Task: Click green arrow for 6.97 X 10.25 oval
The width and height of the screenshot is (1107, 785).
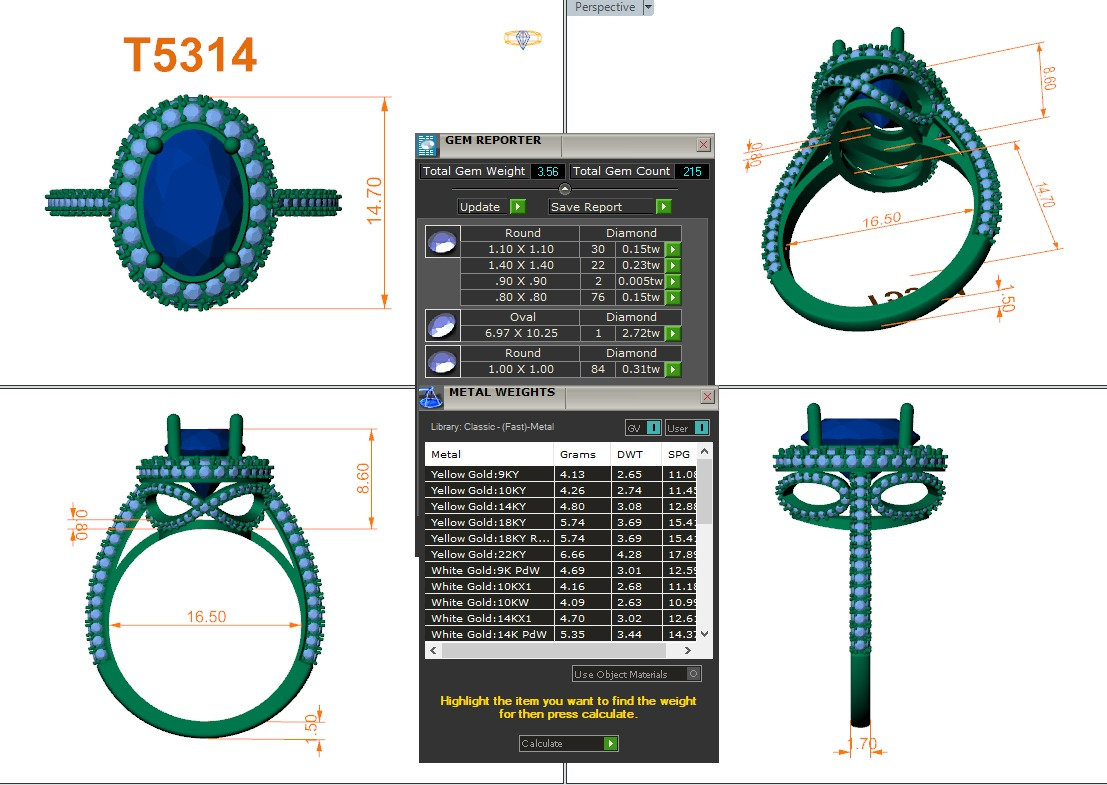Action: point(673,333)
